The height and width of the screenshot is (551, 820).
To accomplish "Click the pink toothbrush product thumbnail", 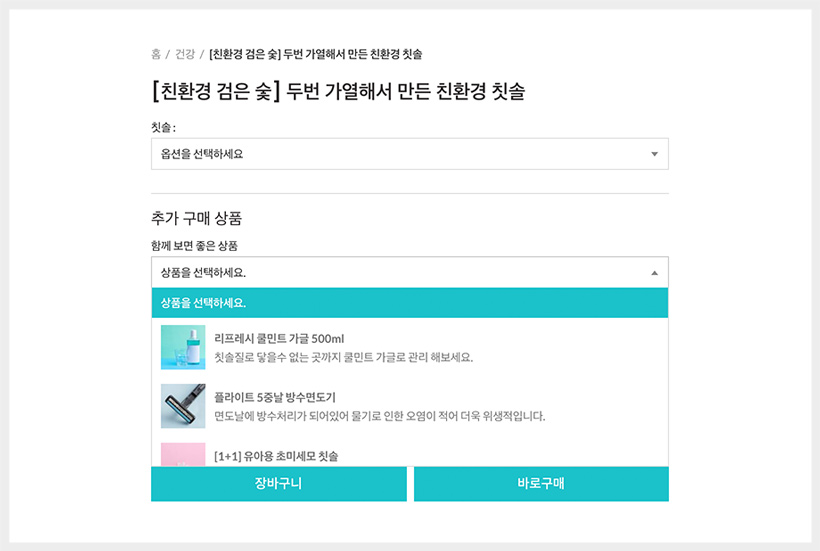I will [x=183, y=455].
